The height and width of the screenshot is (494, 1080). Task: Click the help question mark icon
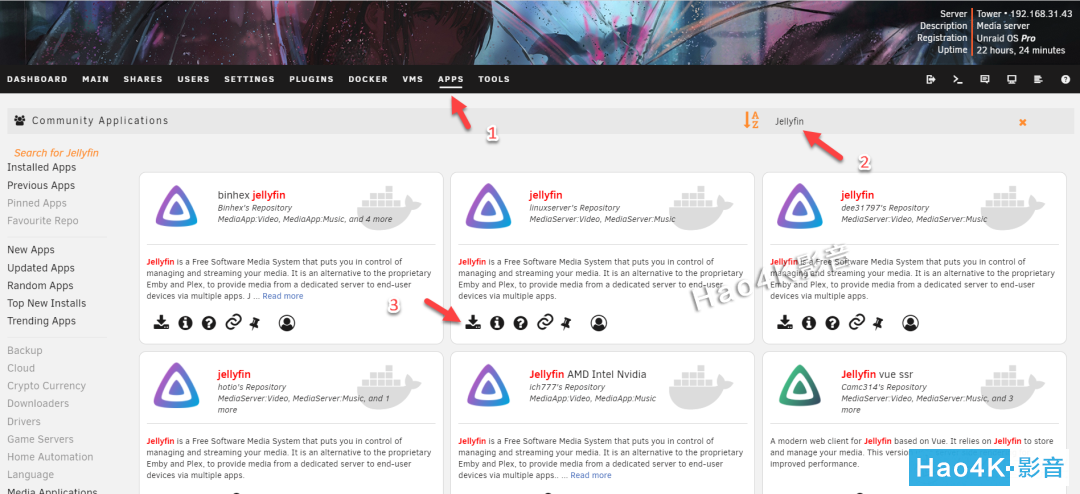pos(1066,79)
